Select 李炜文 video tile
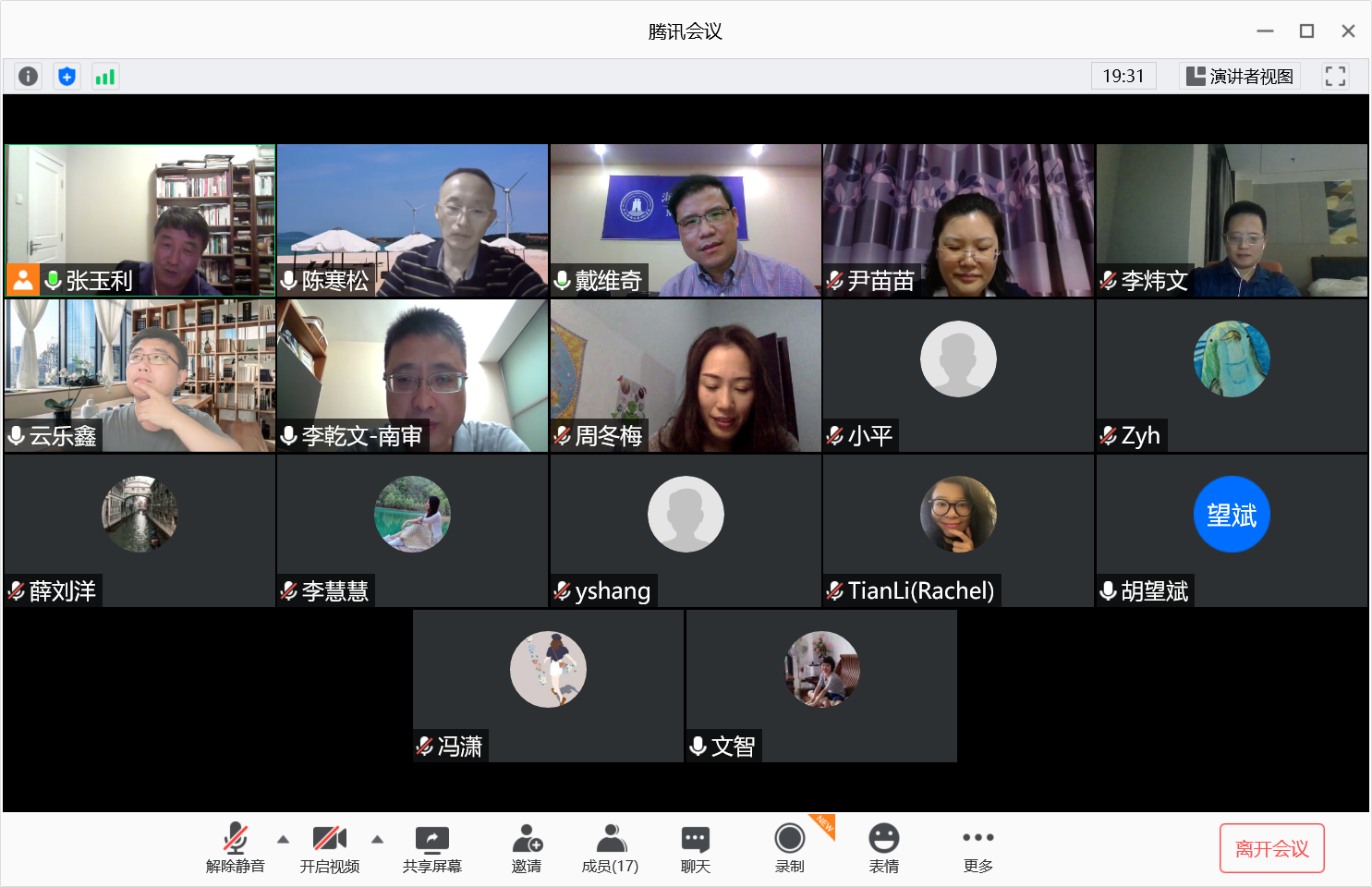 tap(1232, 220)
